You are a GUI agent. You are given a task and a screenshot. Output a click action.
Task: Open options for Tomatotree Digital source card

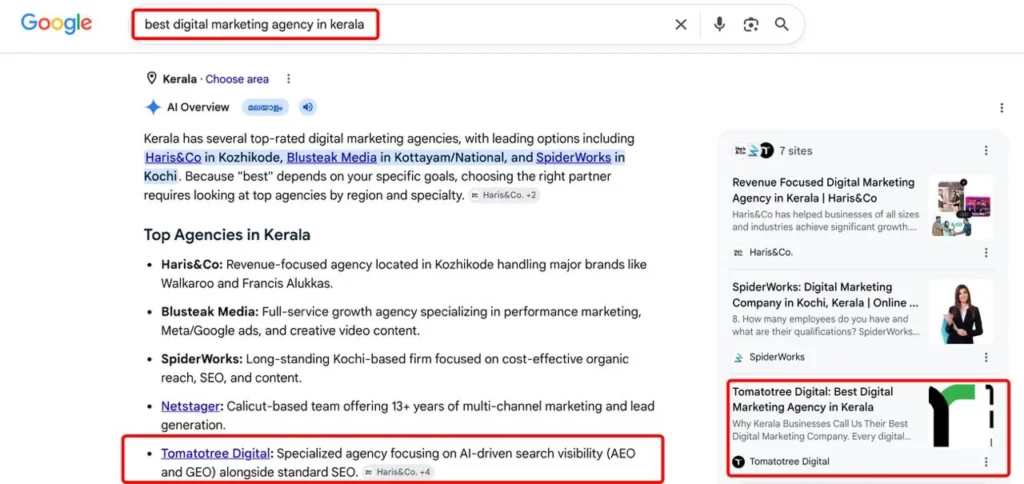coord(986,462)
